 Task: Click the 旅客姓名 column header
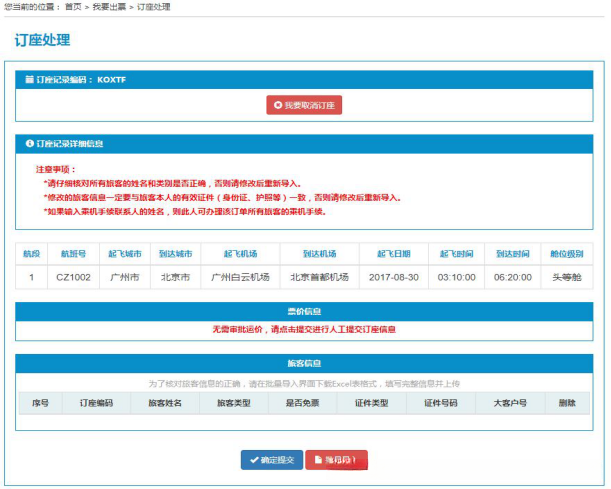tap(165, 403)
